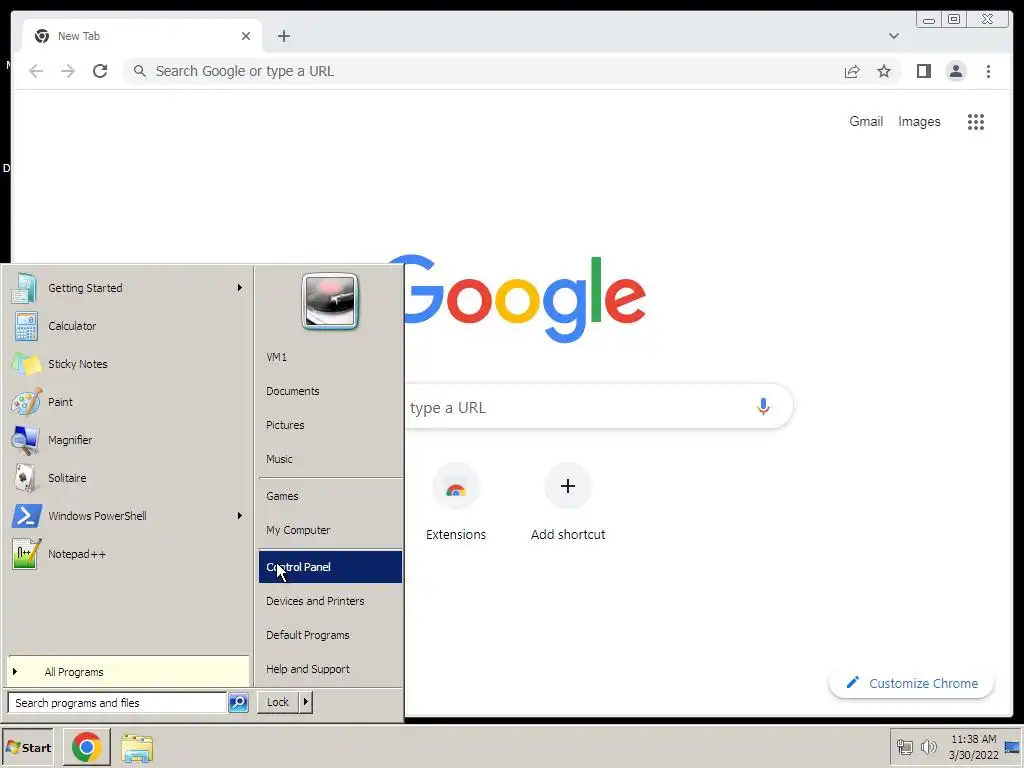The image size is (1024, 768).
Task: Open Games from Start menu
Action: click(x=330, y=496)
